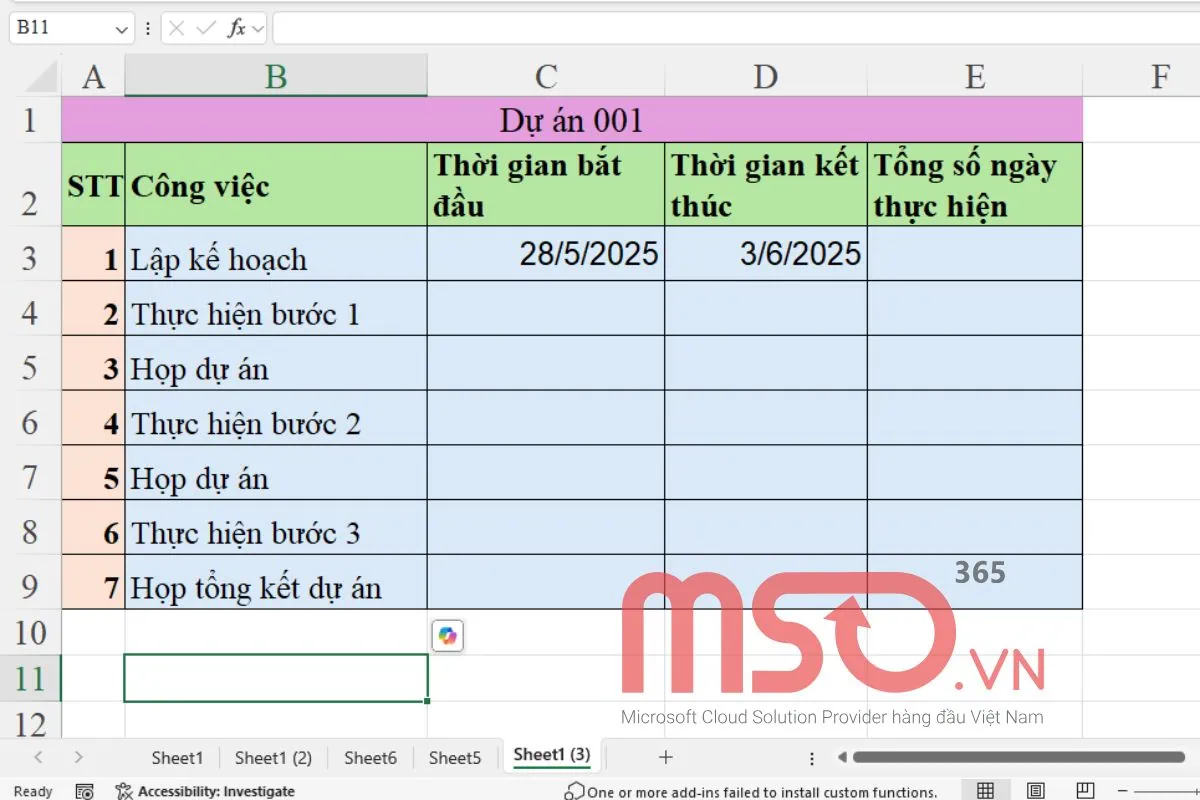Switch to Page Layout view icon in status bar

click(1036, 791)
